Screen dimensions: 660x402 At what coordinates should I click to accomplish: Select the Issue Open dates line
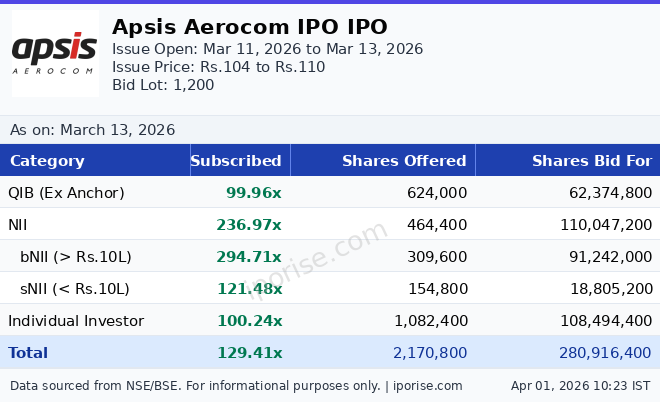267,49
